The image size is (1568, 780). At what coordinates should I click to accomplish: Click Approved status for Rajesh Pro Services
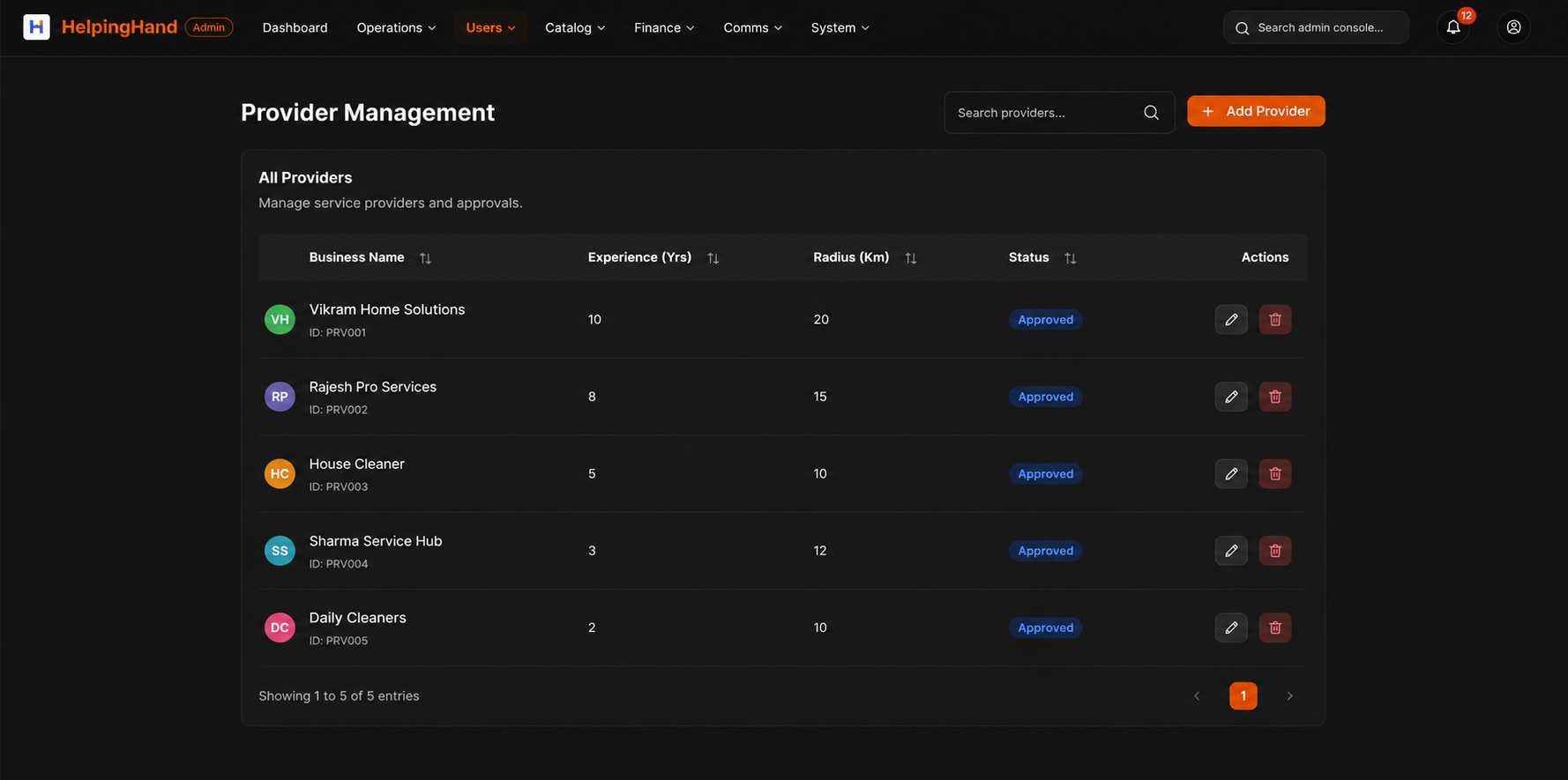1045,397
